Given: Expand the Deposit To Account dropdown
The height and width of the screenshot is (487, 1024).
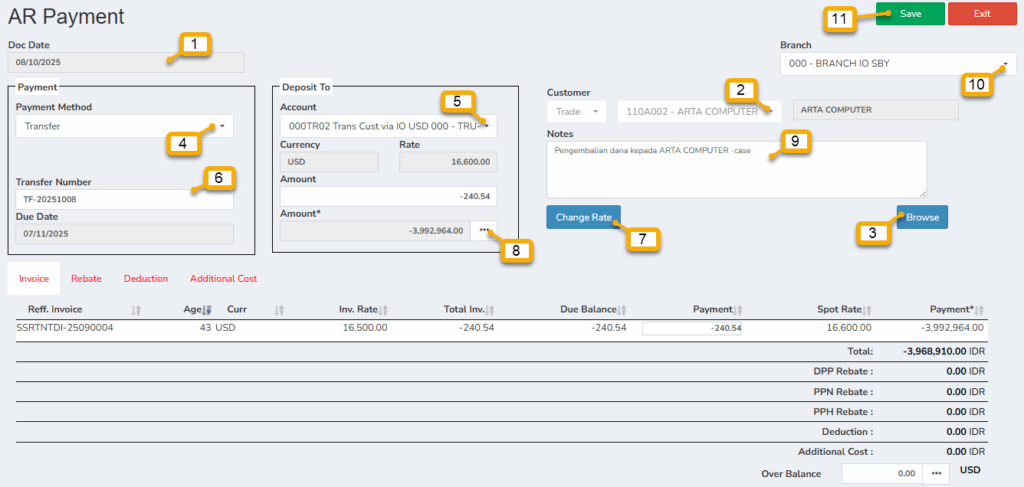Looking at the screenshot, I should click(x=388, y=127).
